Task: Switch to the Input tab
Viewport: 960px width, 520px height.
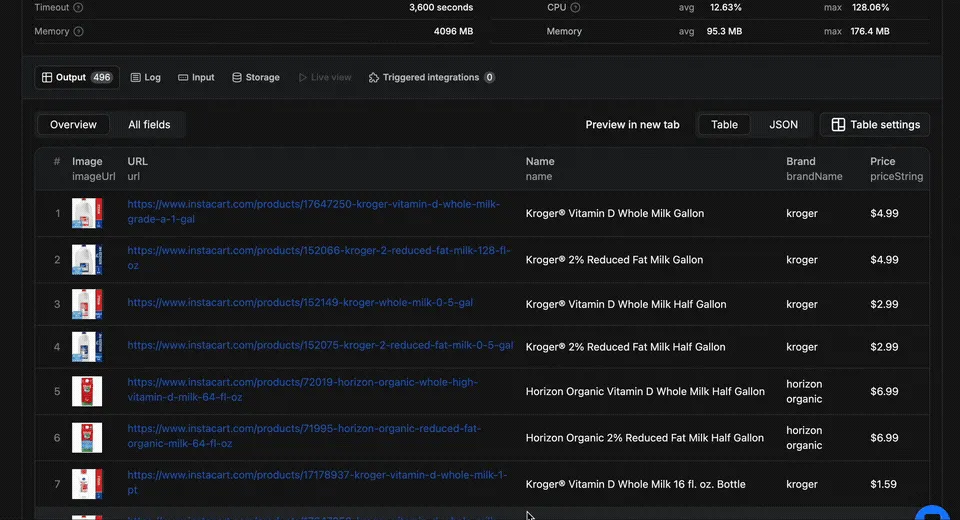Action: [x=196, y=77]
